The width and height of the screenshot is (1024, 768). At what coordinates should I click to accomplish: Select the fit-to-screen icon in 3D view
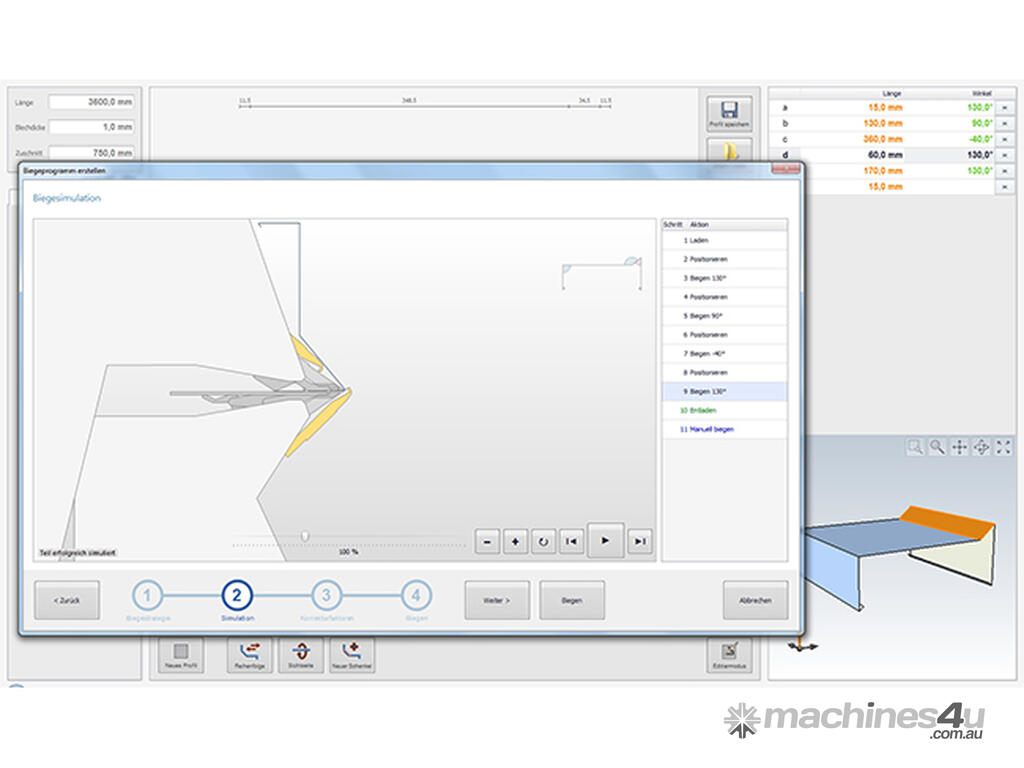pyautogui.click(x=1003, y=447)
